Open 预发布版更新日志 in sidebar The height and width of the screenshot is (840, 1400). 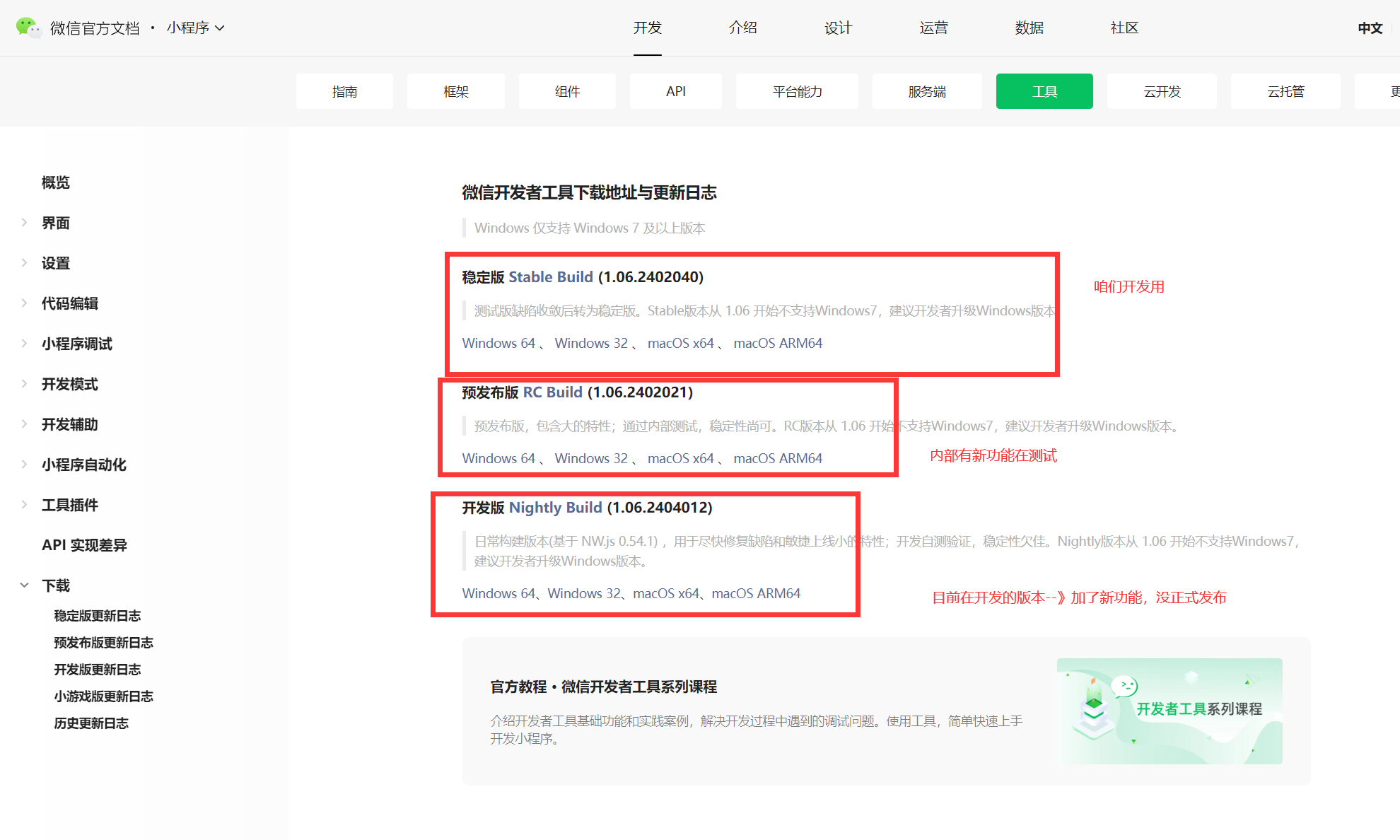pos(103,643)
